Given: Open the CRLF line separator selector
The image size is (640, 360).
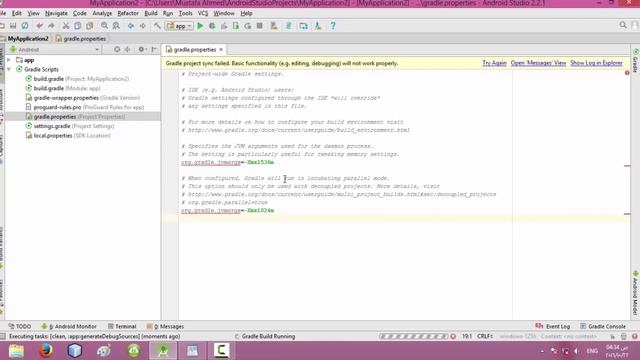Looking at the screenshot, I should (485, 336).
